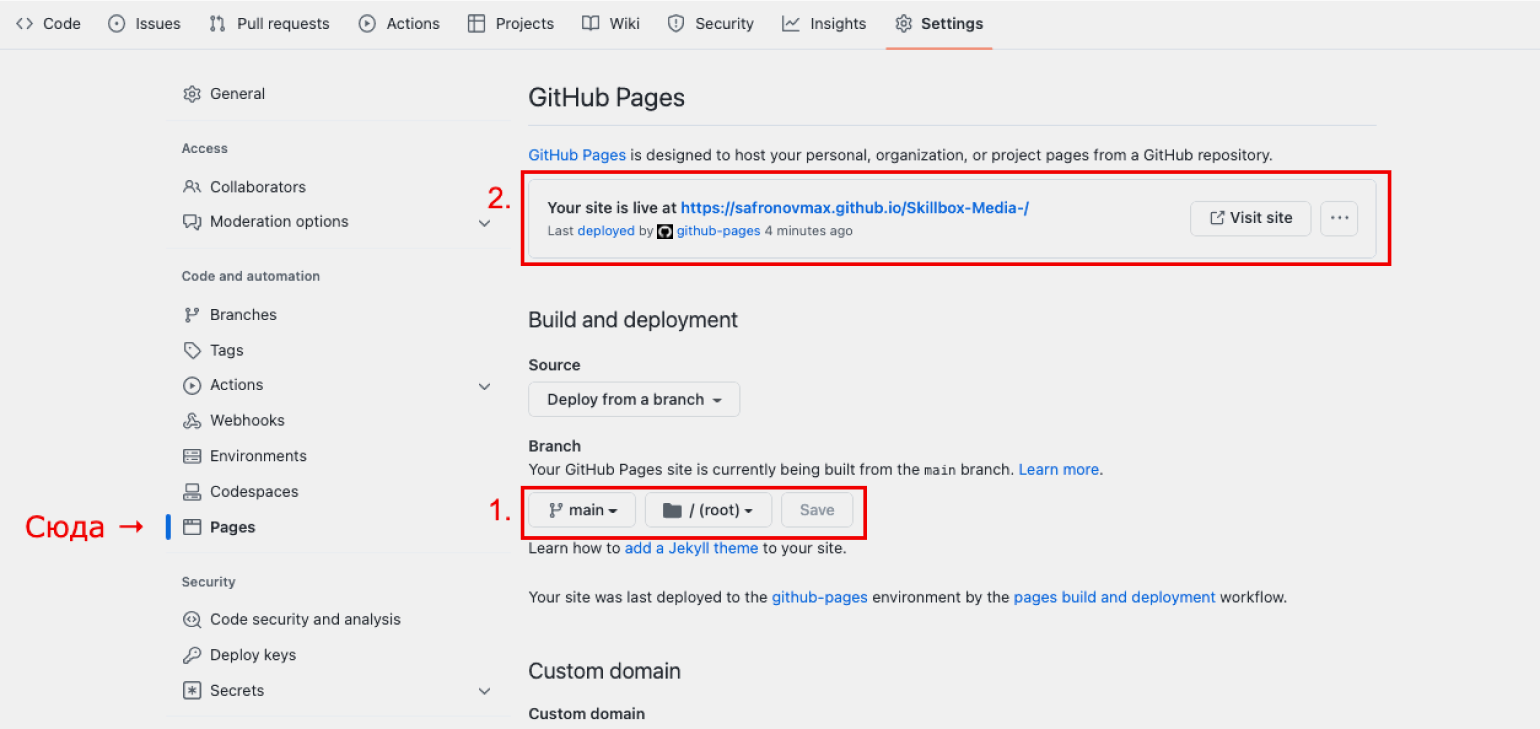
Task: Open the Projects tab
Action: (x=510, y=23)
